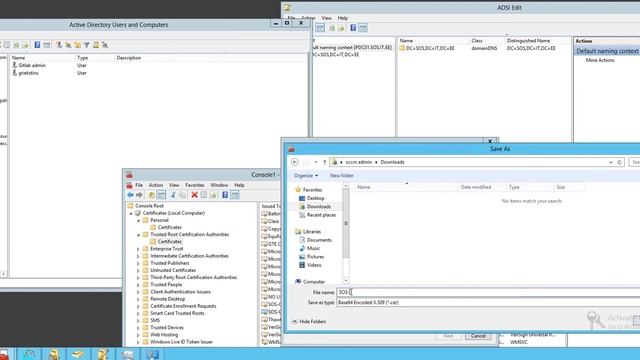This screenshot has width=640, height=360.
Task: Collapse Trusted Root Certification Authorities node
Action: coord(138,235)
